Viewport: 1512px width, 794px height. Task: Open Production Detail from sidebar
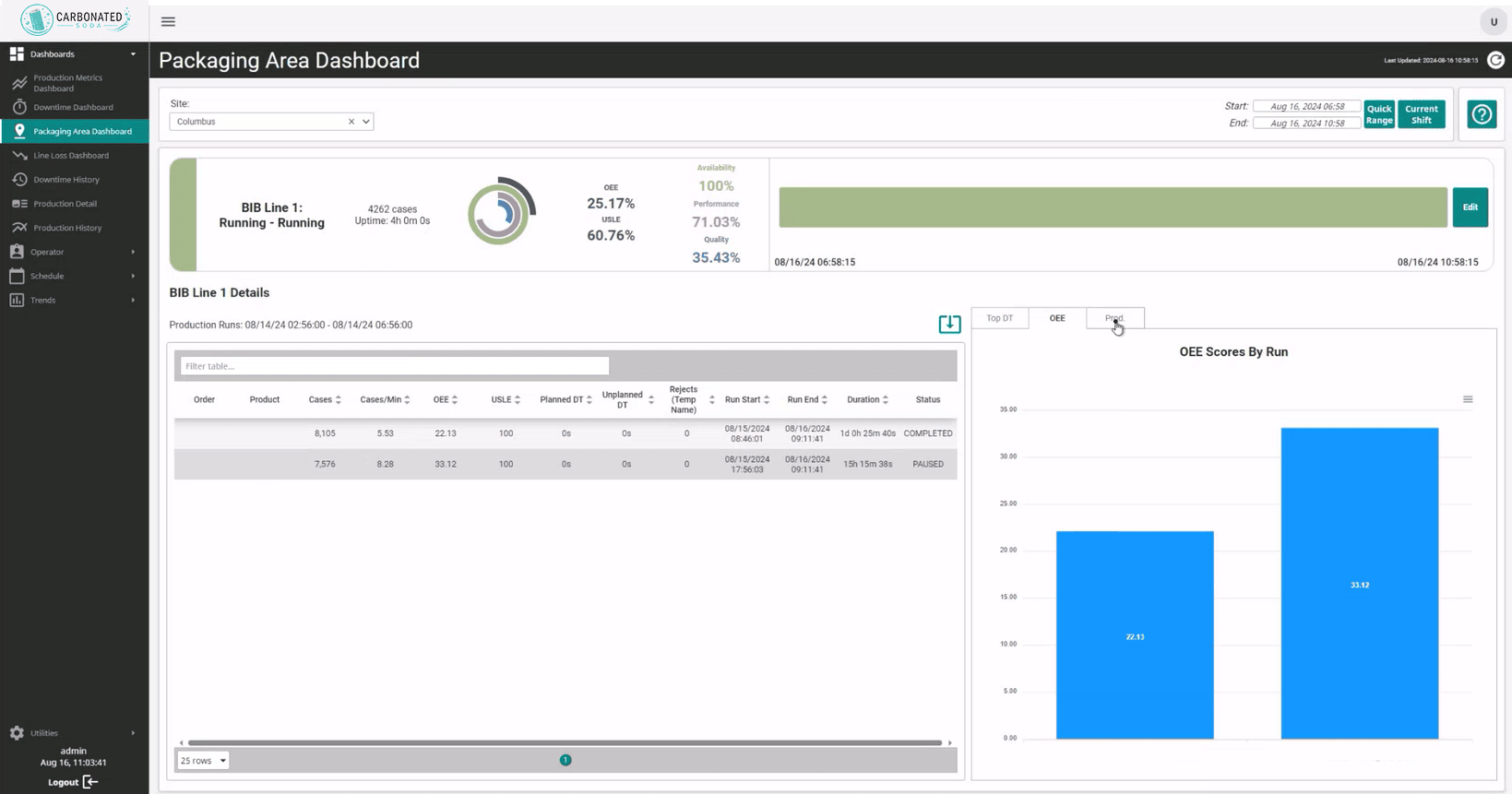click(x=74, y=204)
